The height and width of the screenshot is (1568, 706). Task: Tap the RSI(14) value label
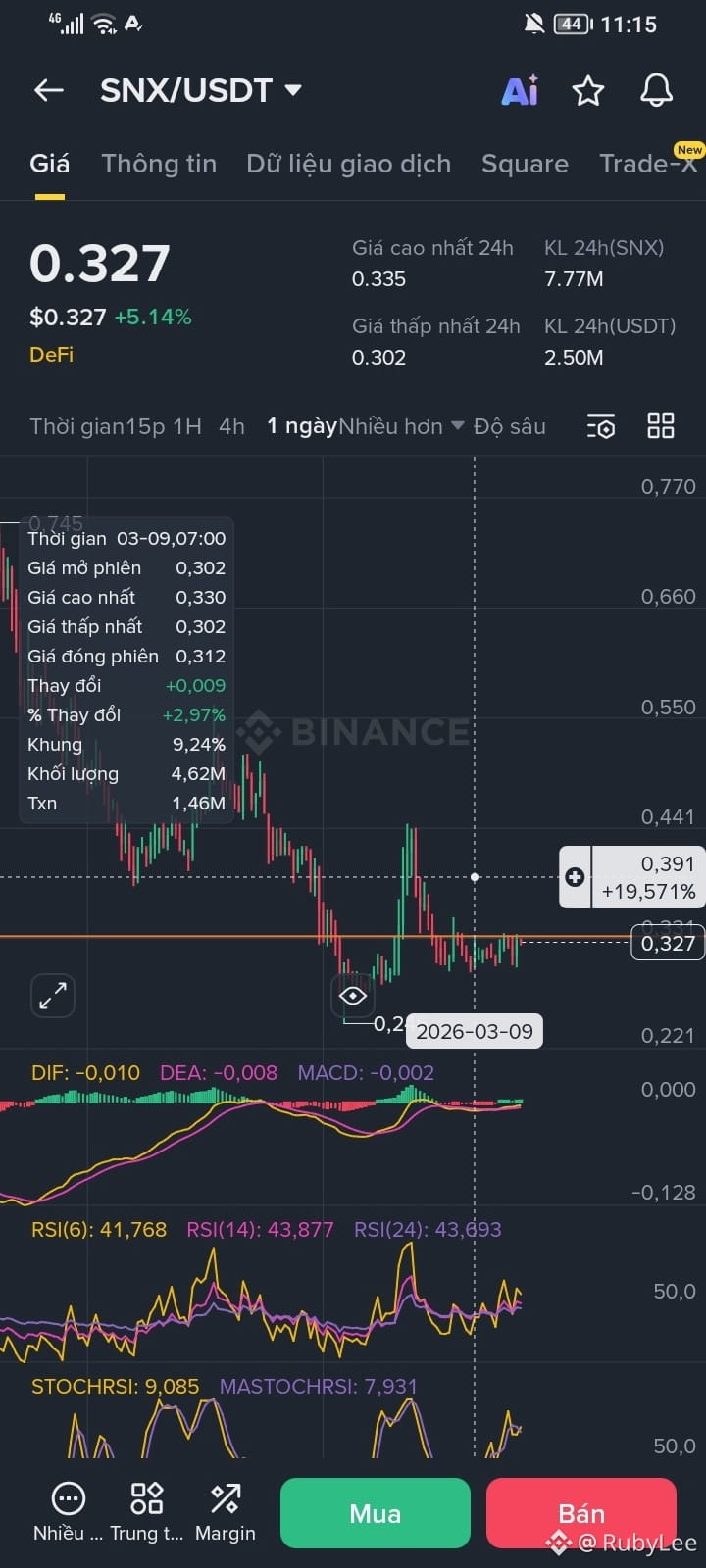(x=260, y=1229)
